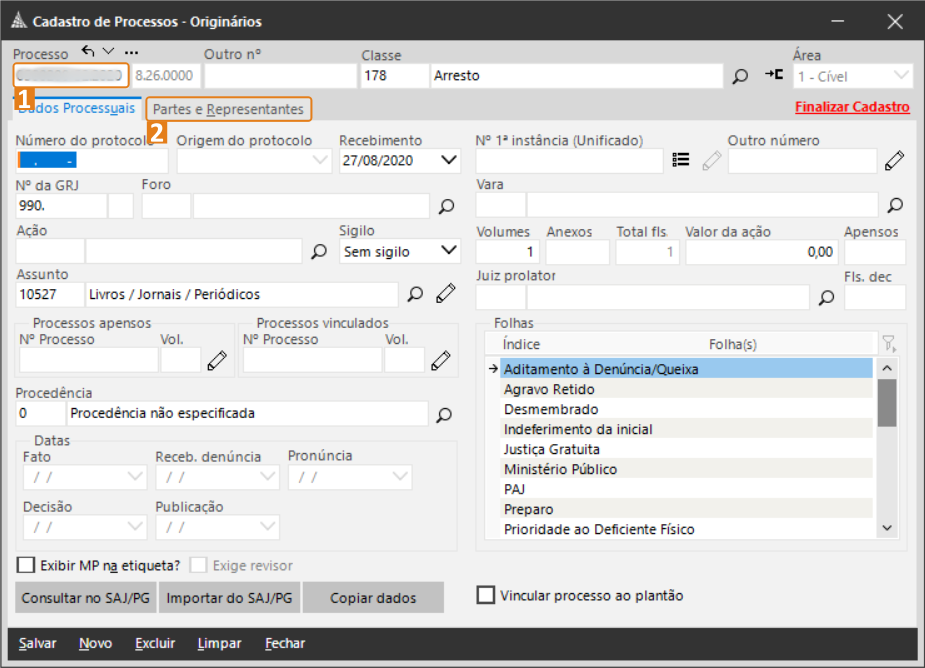The height and width of the screenshot is (668, 925).
Task: Open the Pronúncia date dropdown
Action: 401,476
